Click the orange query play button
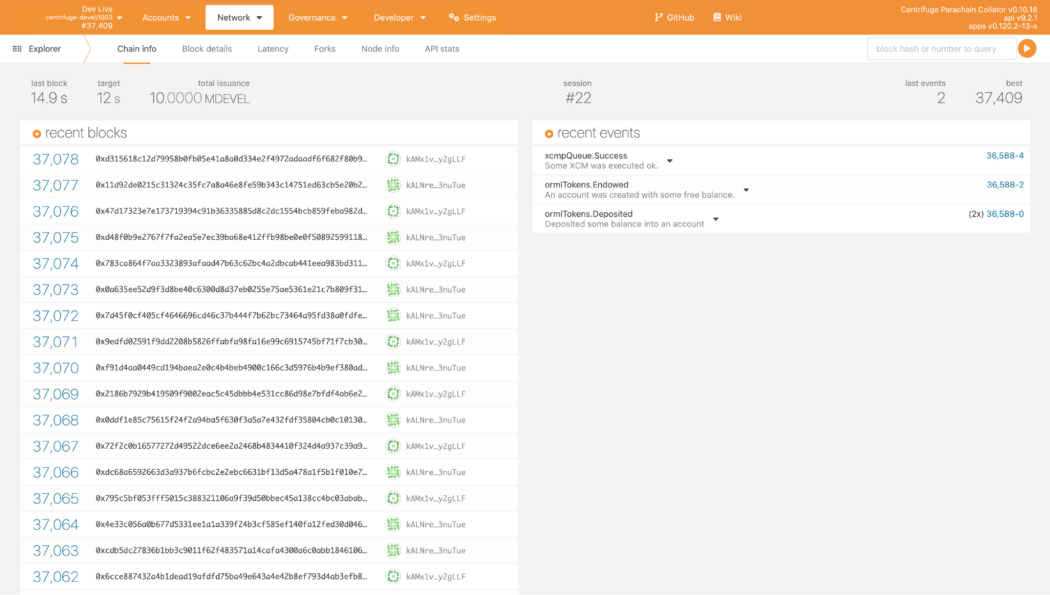 coord(1027,48)
